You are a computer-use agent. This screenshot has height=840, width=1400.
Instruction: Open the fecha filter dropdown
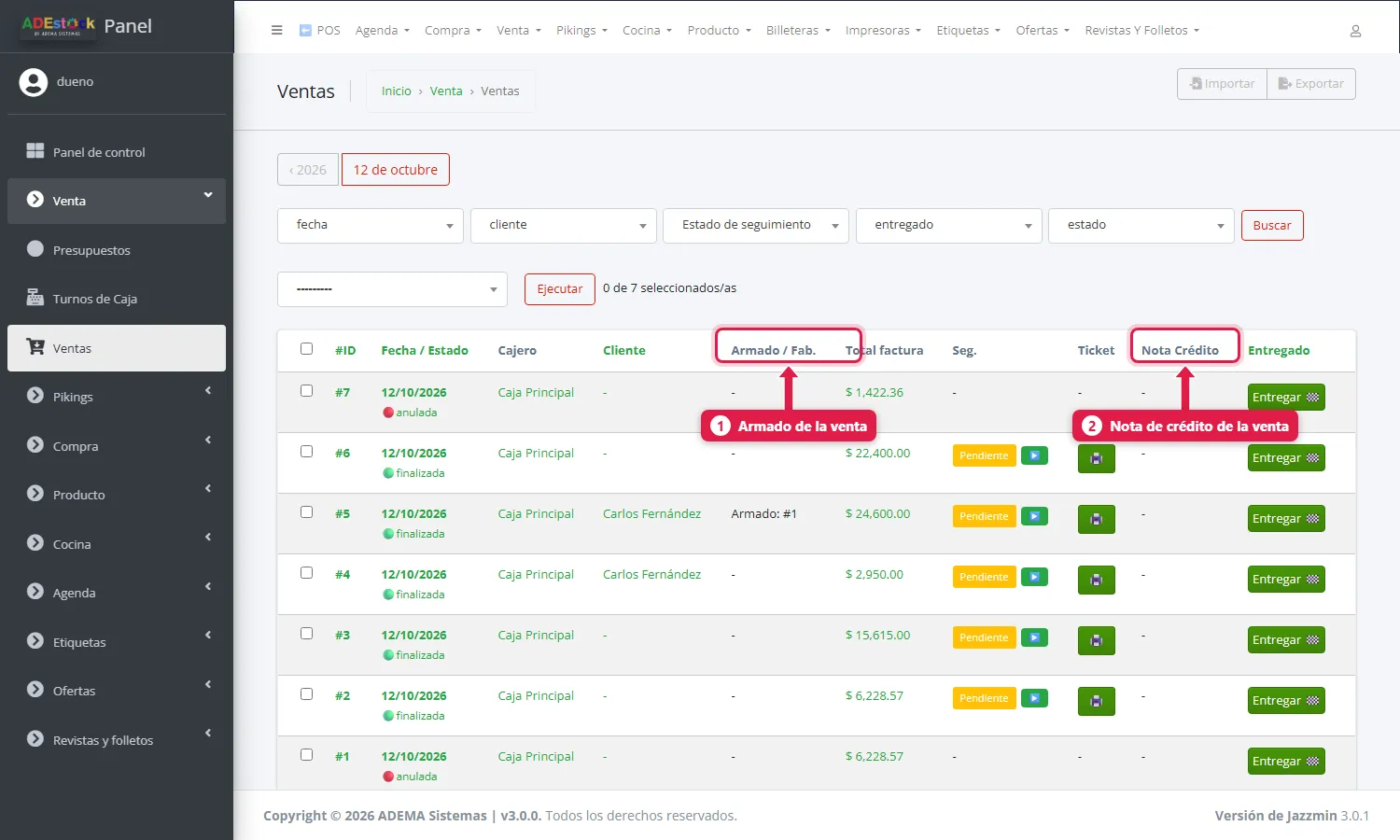pyautogui.click(x=371, y=225)
